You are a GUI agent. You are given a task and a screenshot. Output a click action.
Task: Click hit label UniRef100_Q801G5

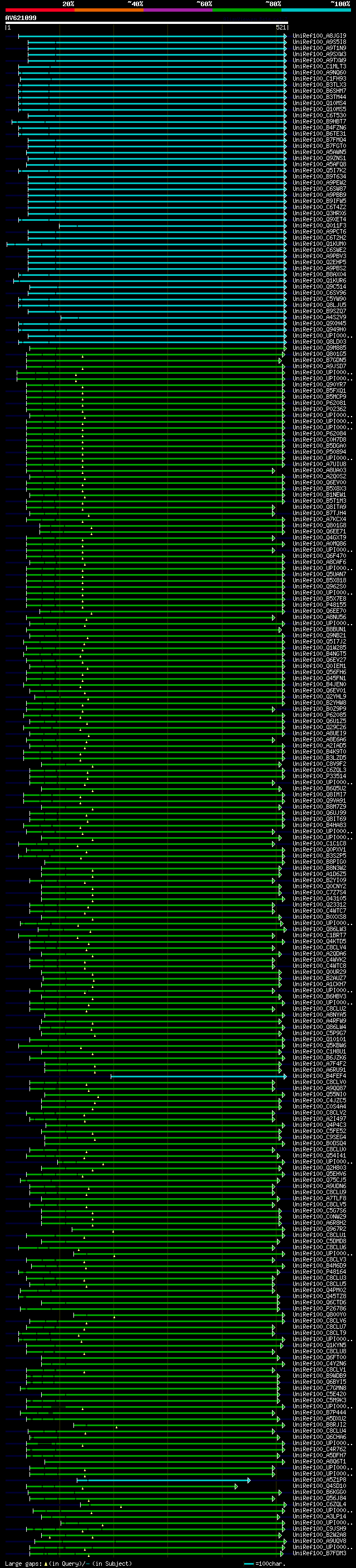coord(319,354)
